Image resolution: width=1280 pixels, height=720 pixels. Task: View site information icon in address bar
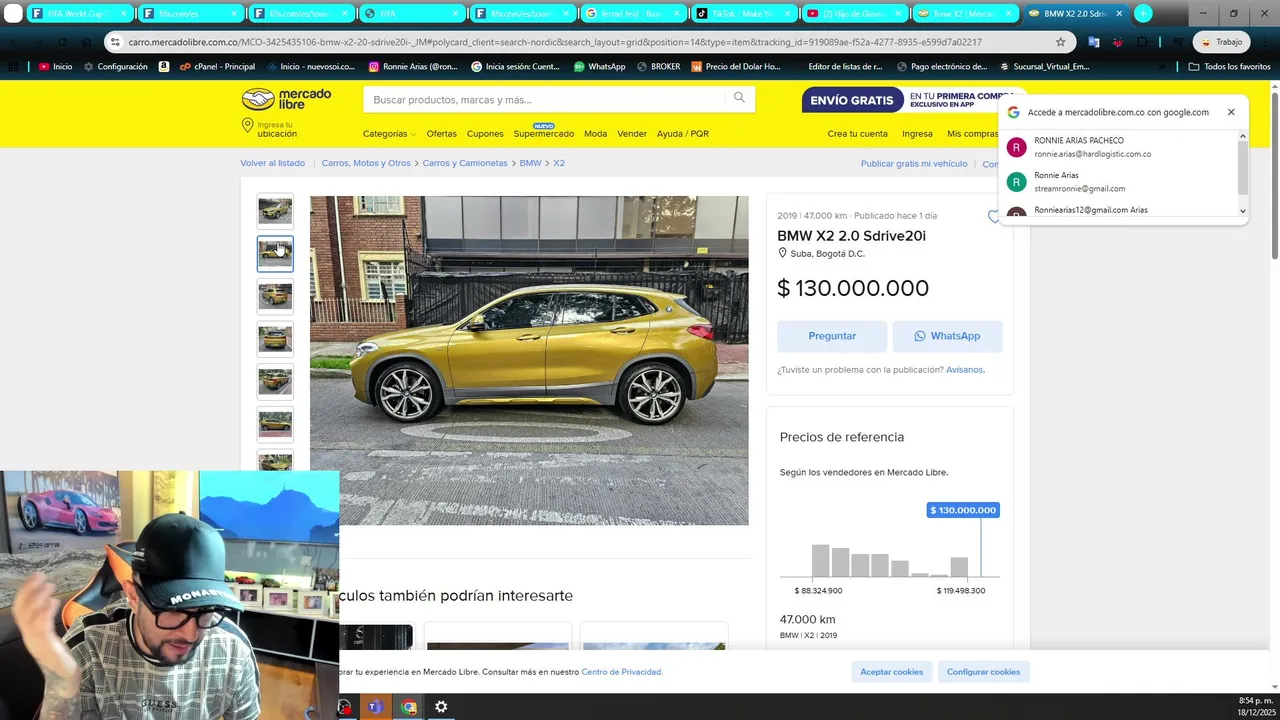tap(115, 42)
